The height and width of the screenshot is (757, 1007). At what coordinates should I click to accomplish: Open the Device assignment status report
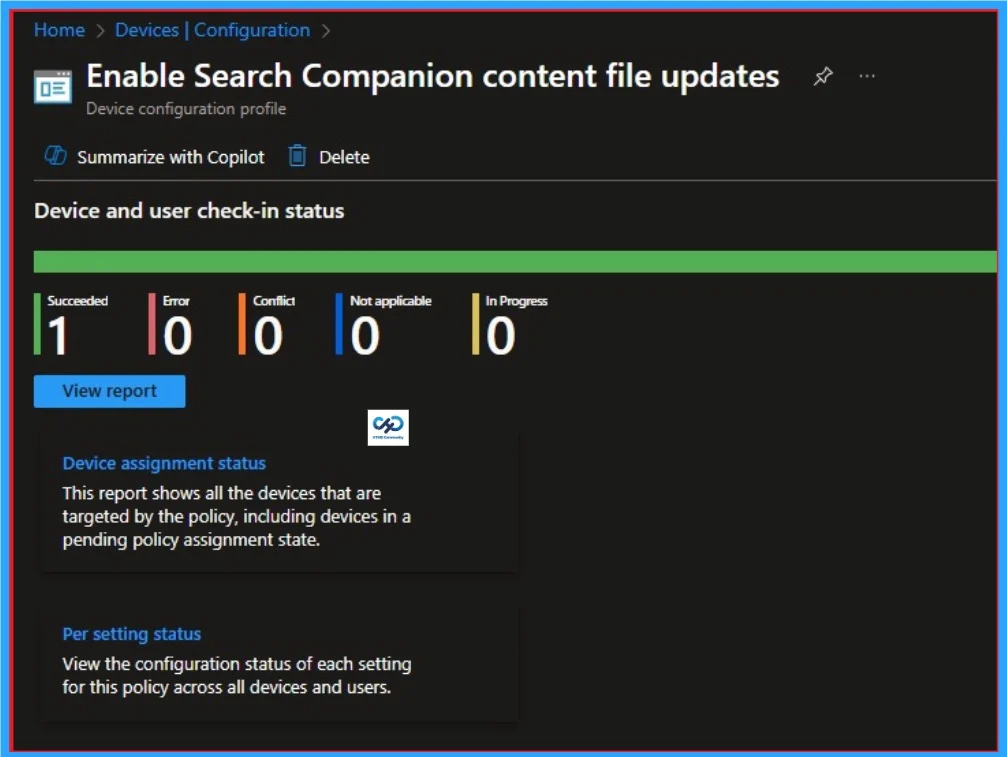(x=164, y=463)
